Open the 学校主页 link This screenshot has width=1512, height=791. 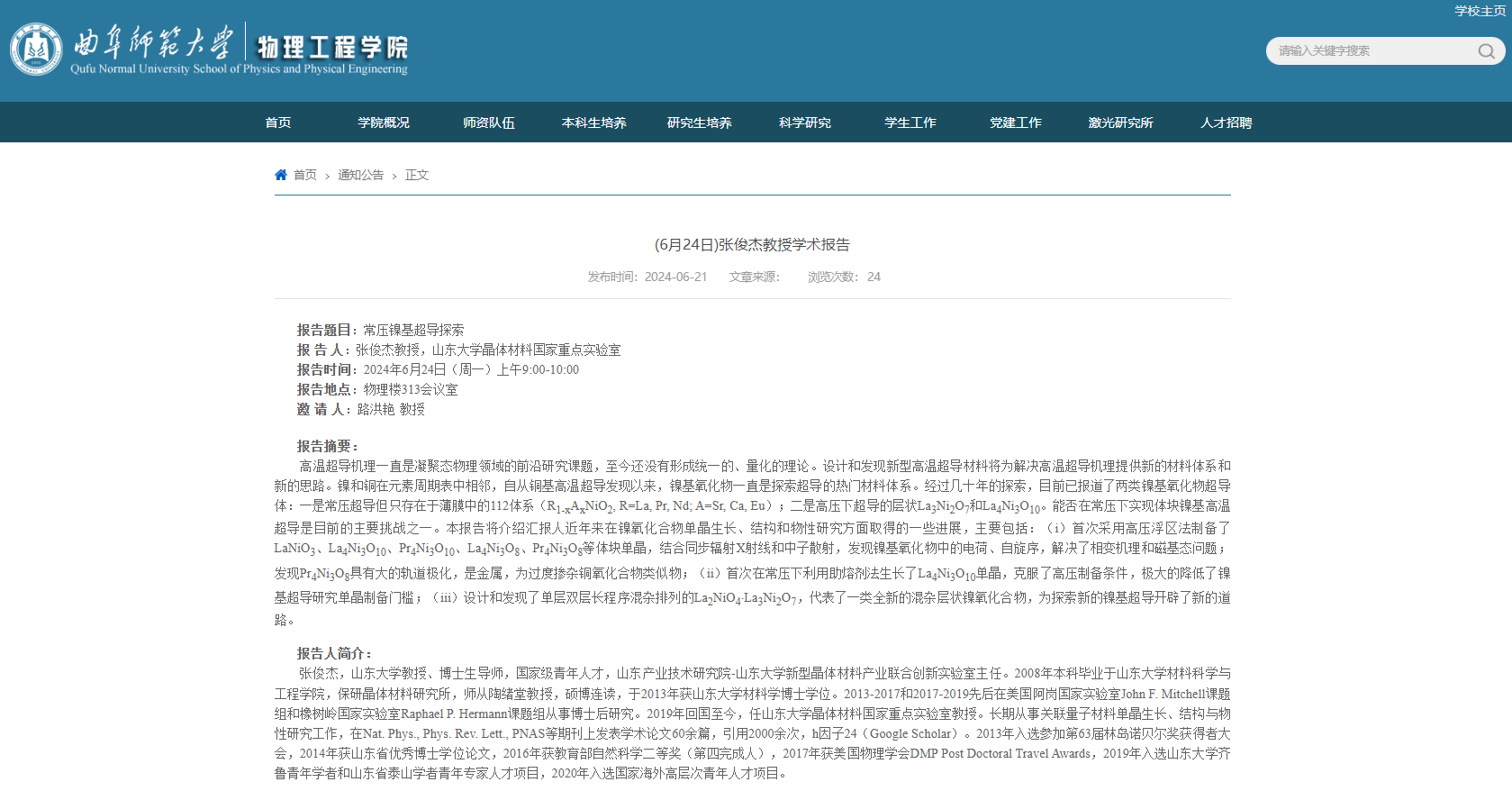coord(1480,11)
